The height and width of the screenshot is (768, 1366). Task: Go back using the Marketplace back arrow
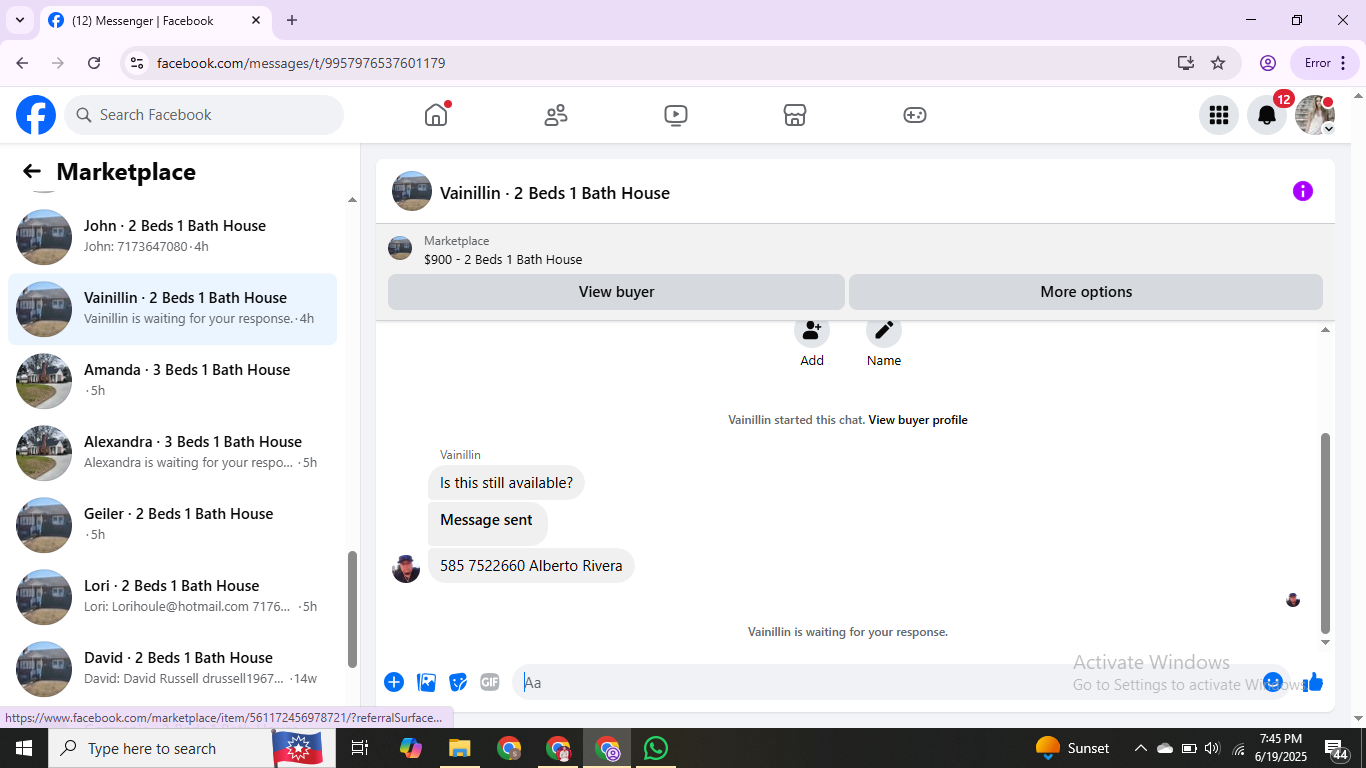pos(32,172)
